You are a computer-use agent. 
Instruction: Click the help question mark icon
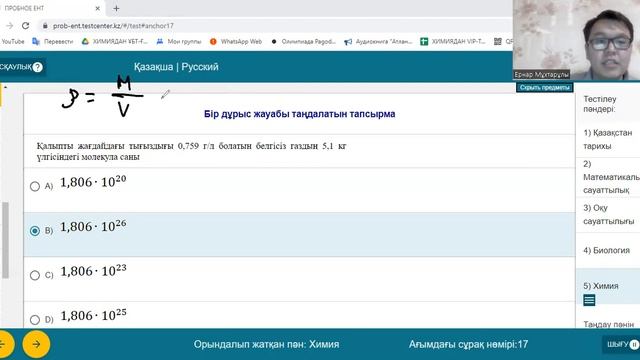coord(37,67)
